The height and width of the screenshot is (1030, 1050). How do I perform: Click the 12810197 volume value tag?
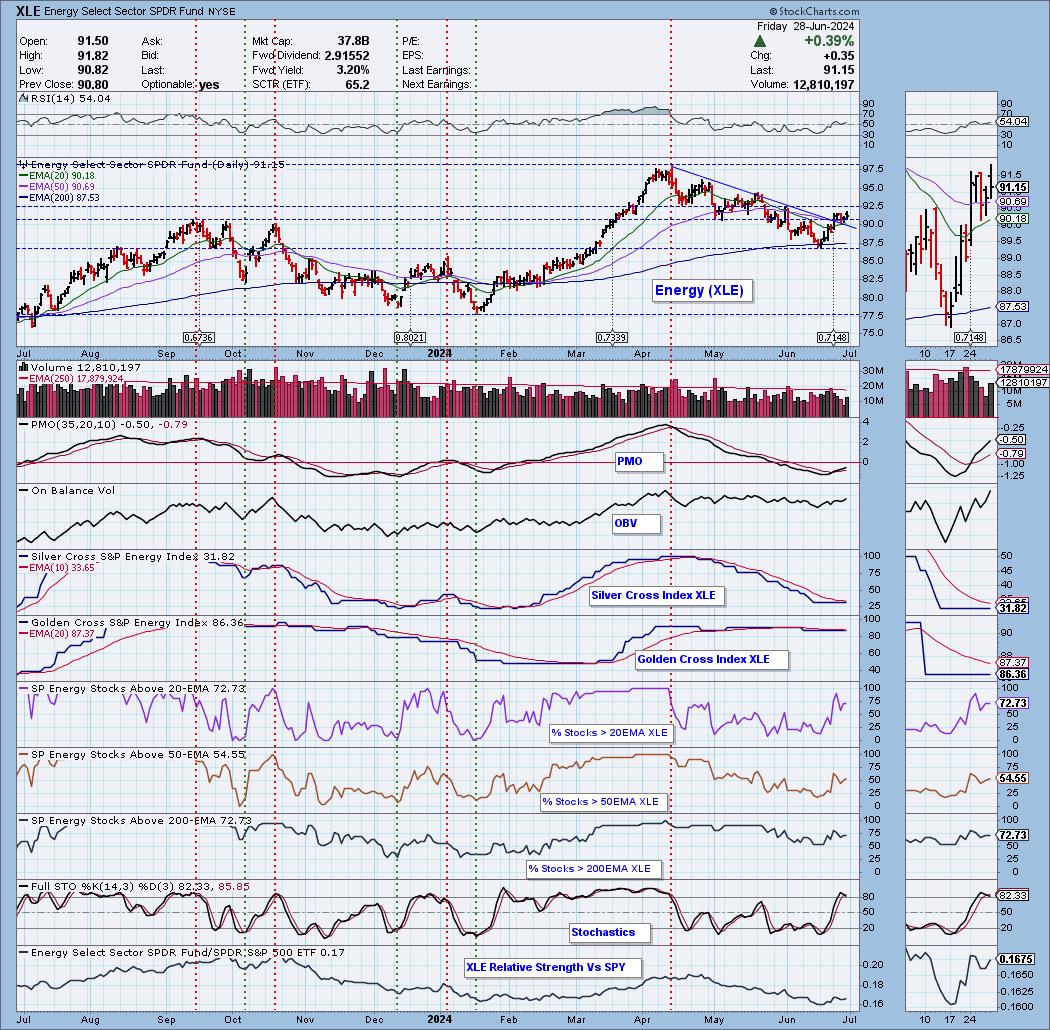[1023, 382]
